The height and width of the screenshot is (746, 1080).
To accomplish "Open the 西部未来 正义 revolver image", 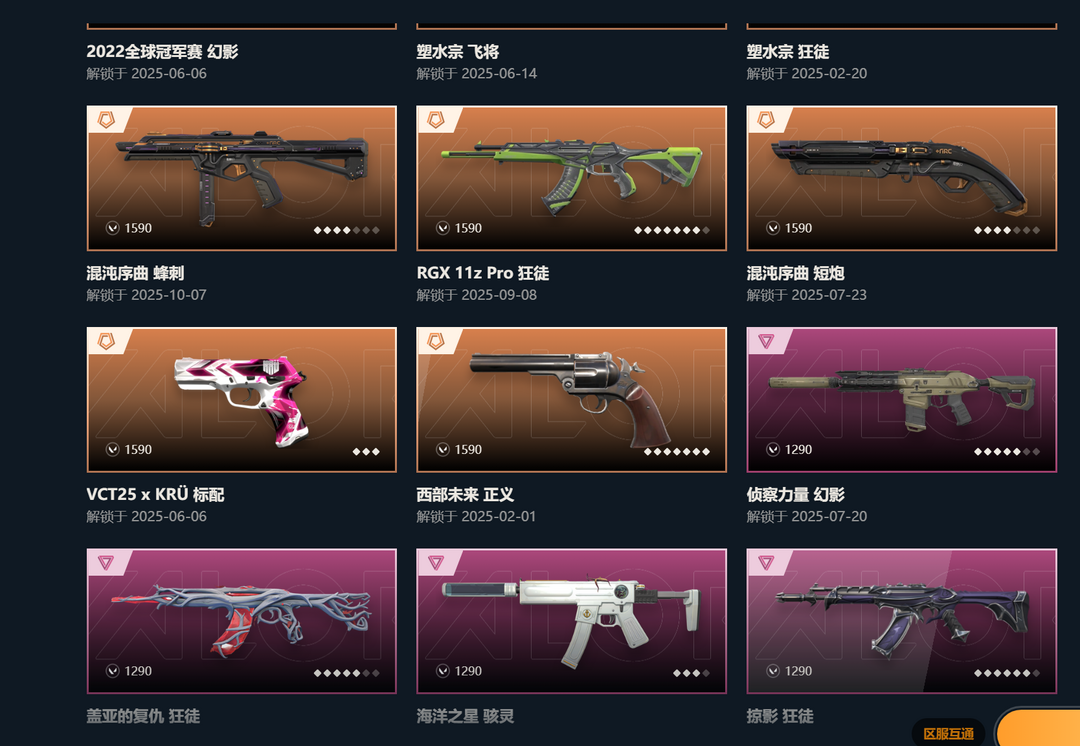I will point(570,398).
